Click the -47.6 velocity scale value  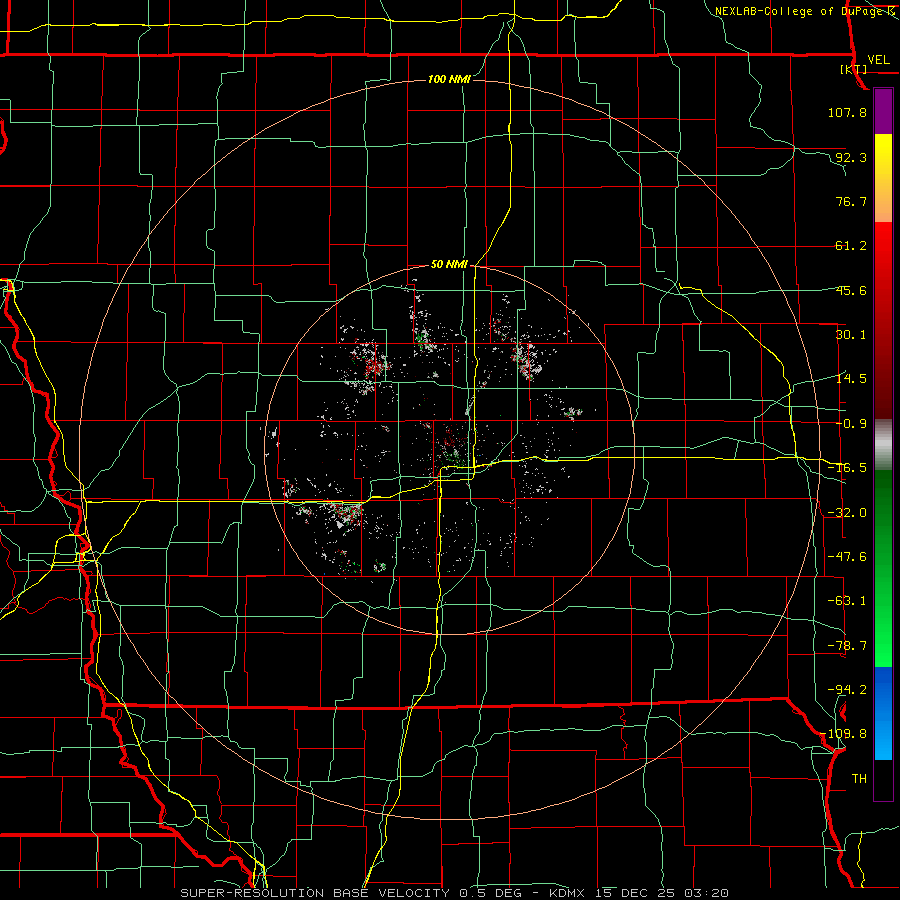point(847,557)
